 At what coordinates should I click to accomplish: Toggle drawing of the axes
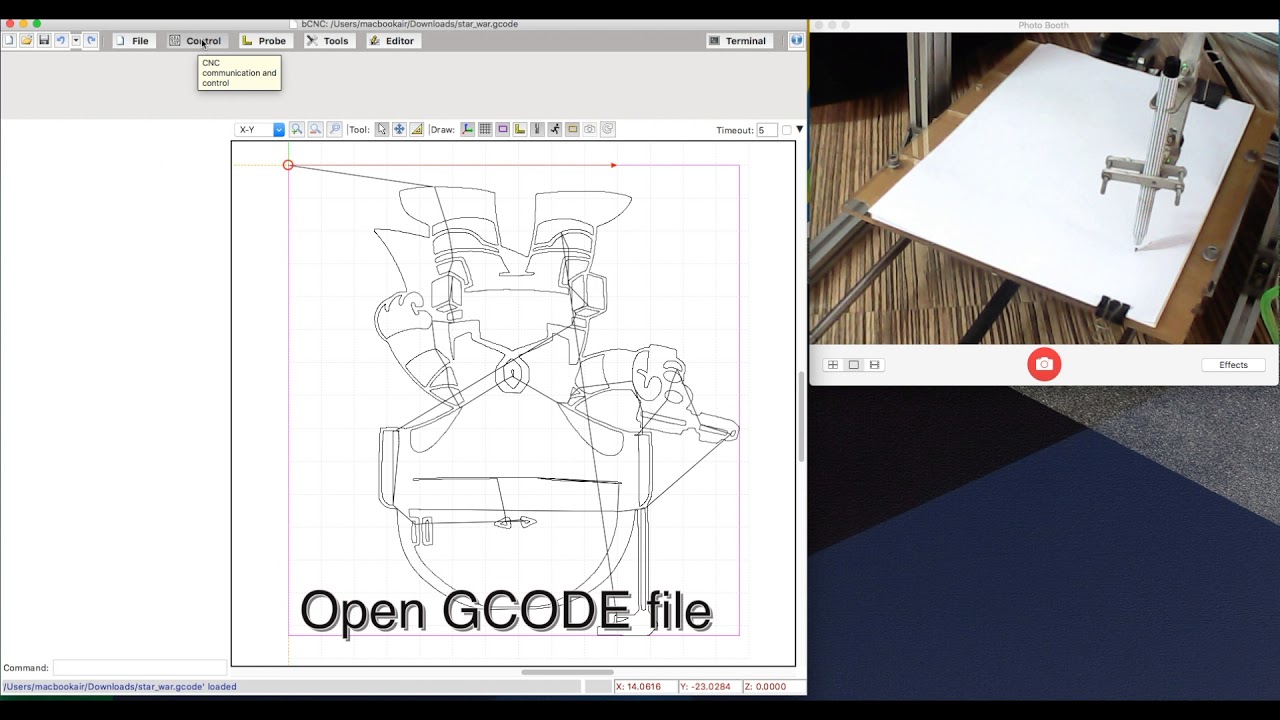click(x=467, y=129)
